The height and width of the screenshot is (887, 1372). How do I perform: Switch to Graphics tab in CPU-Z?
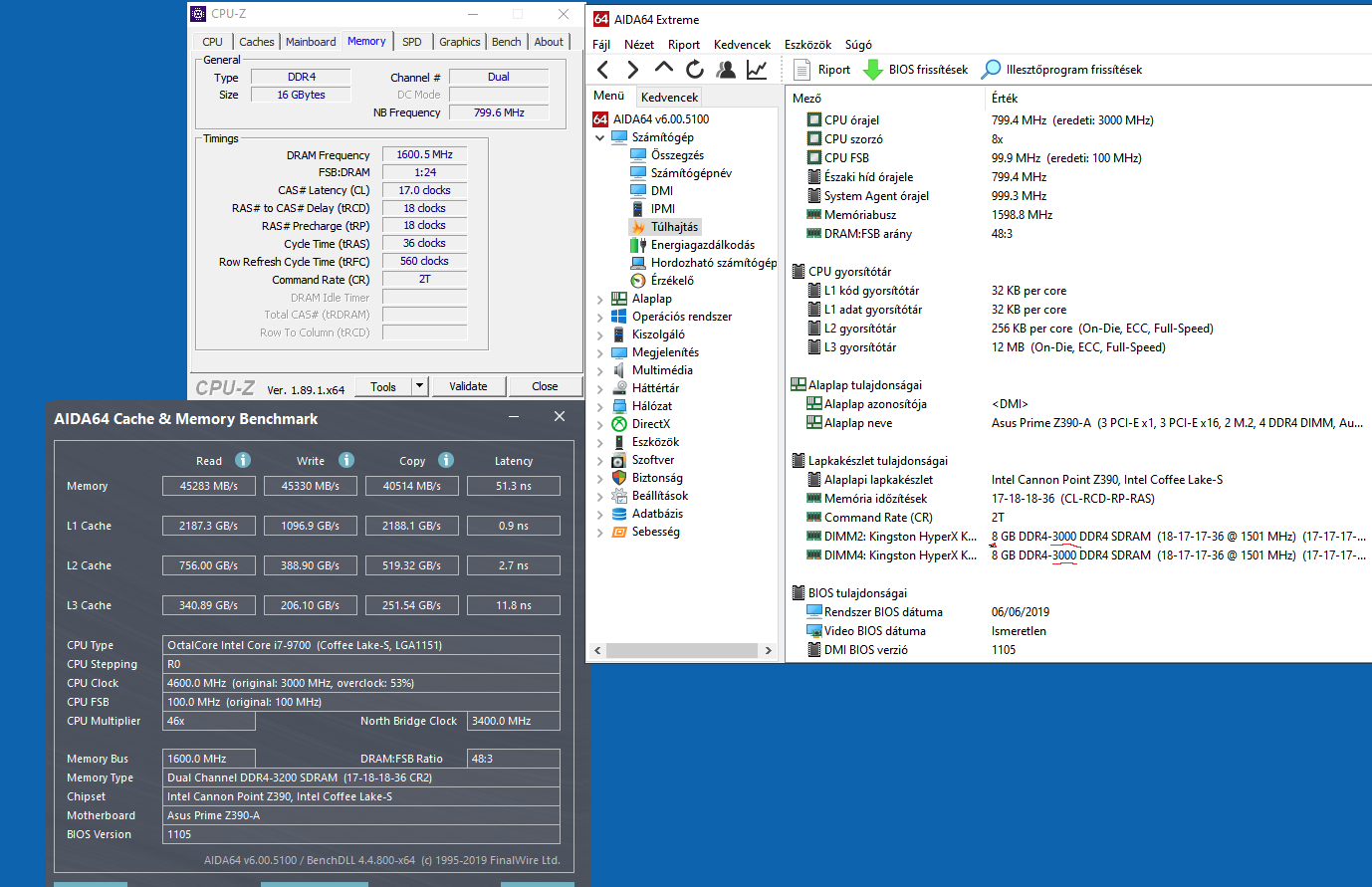[x=460, y=42]
